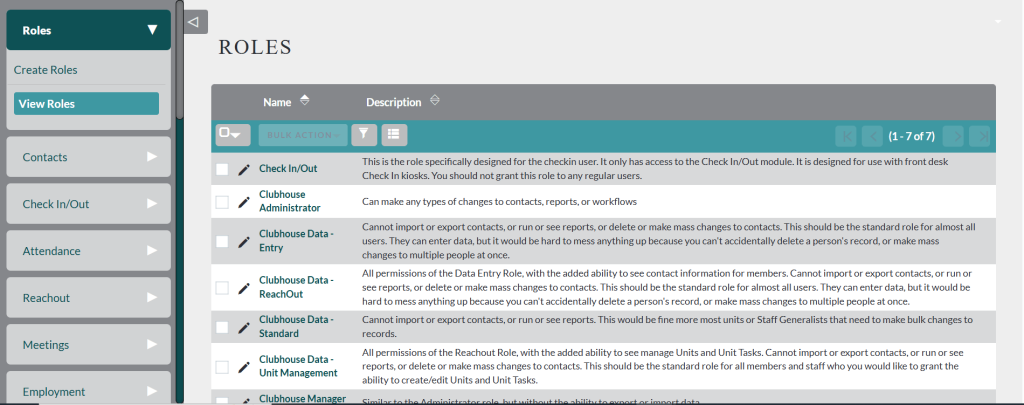Open the Bulk Action dropdown
The width and height of the screenshot is (1024, 405).
point(302,134)
